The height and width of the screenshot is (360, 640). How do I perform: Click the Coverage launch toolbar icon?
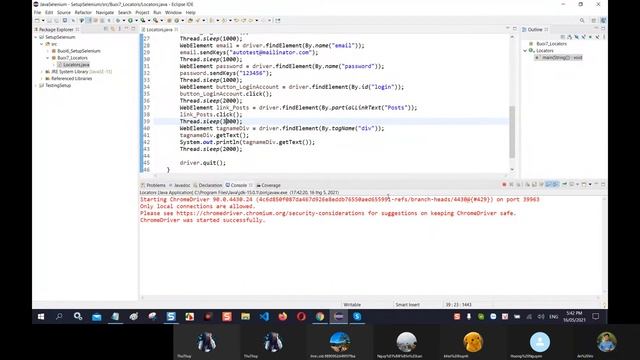(x=142, y=20)
